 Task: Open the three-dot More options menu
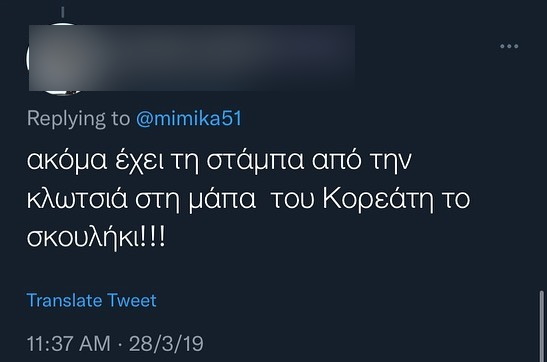tap(509, 46)
